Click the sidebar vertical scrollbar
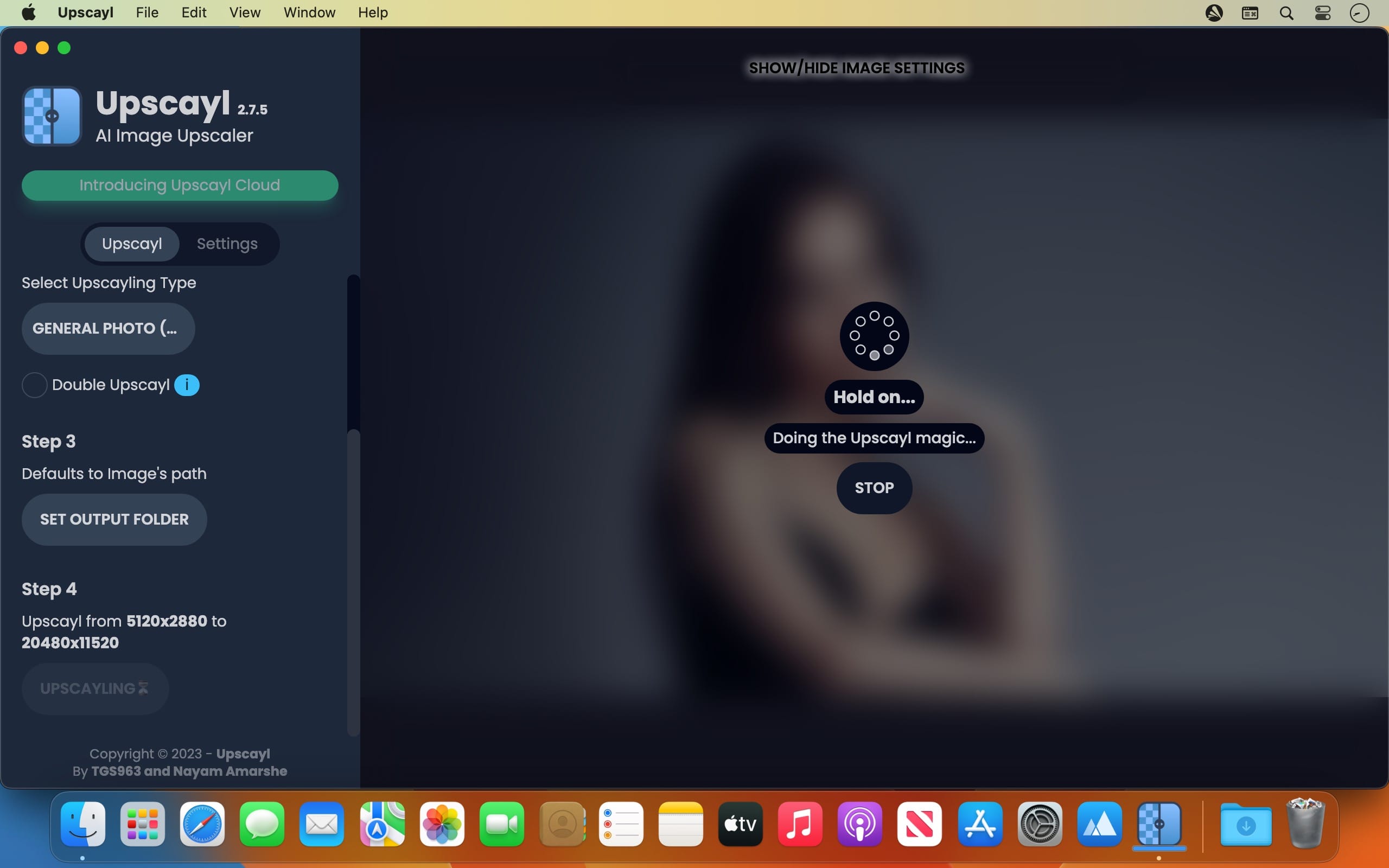The image size is (1389, 868). 354,505
